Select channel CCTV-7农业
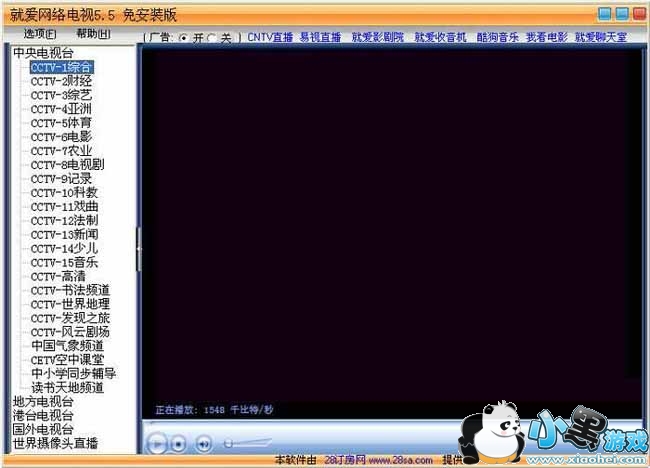 tap(61, 151)
